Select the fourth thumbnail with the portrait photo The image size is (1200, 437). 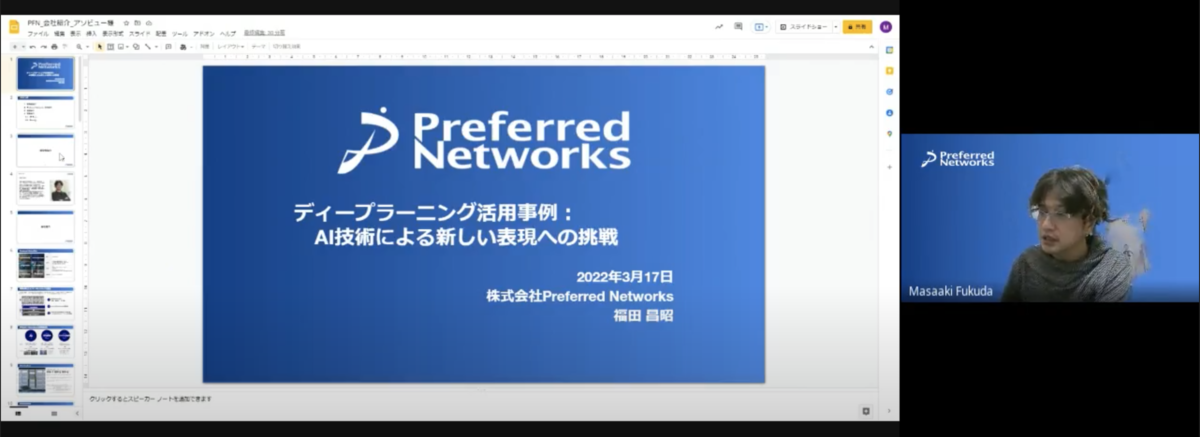pos(45,189)
